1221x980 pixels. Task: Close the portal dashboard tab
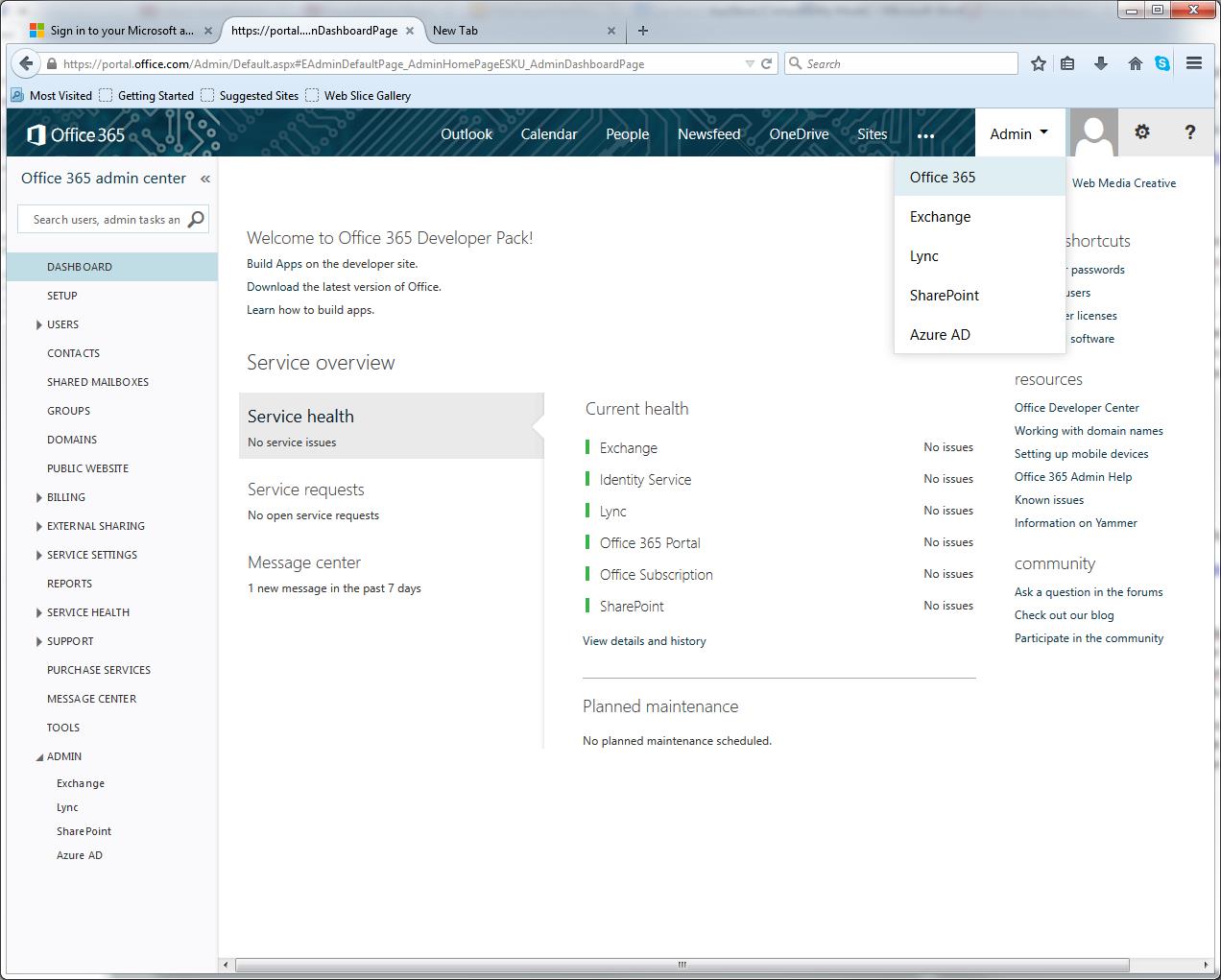(x=410, y=31)
